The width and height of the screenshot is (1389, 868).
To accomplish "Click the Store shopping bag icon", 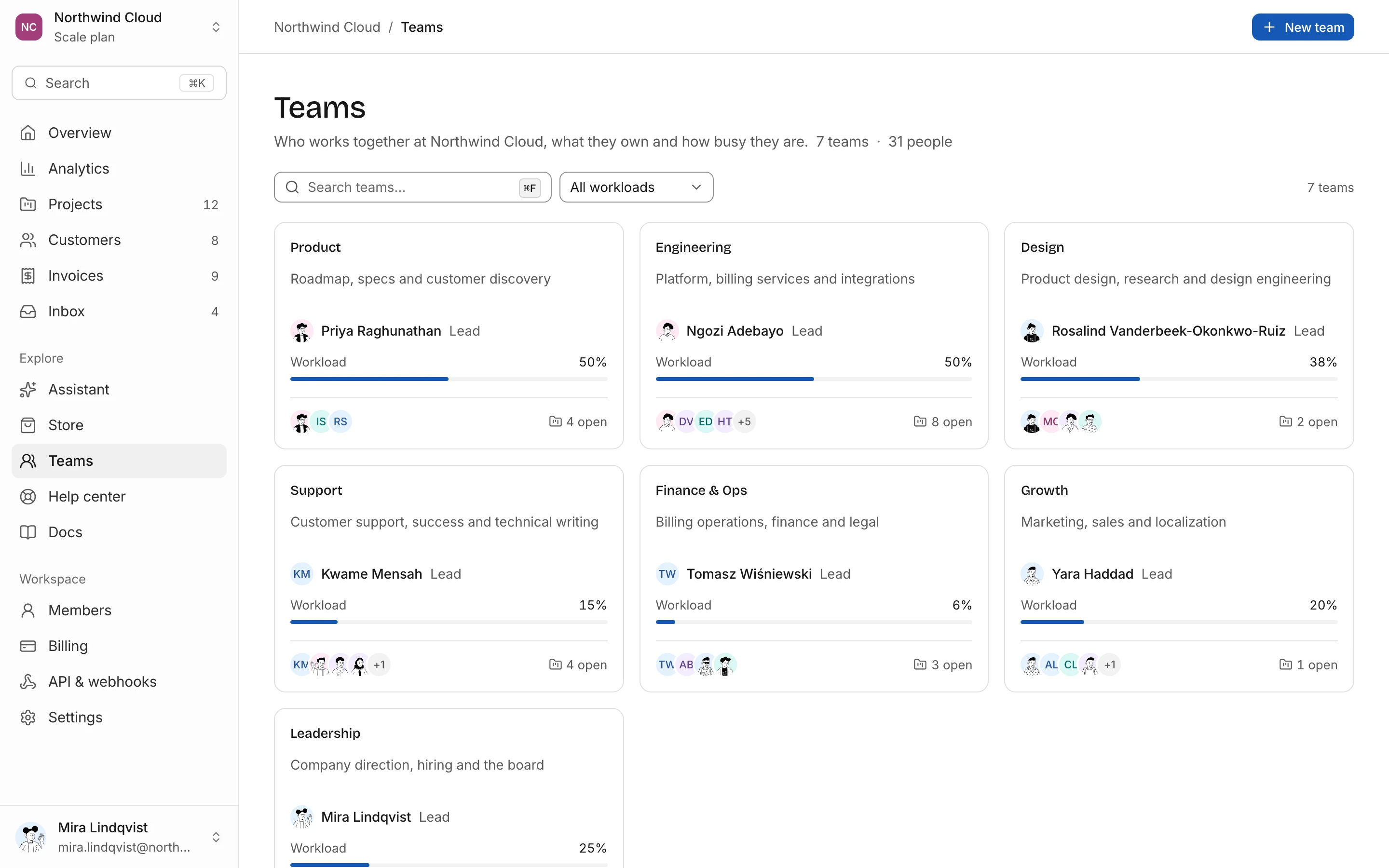I will [x=27, y=425].
